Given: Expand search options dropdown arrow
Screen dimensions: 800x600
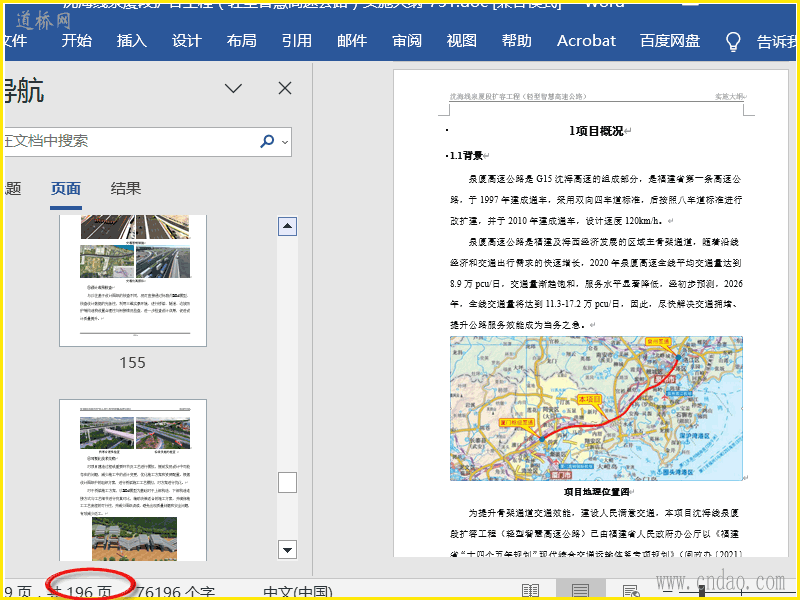Looking at the screenshot, I should [x=285, y=142].
